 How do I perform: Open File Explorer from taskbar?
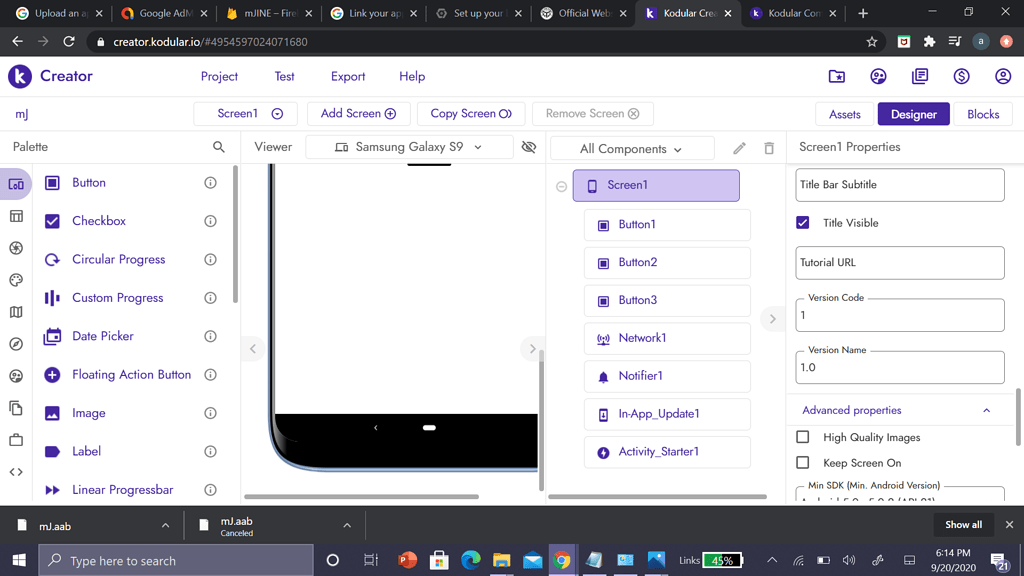coord(502,560)
